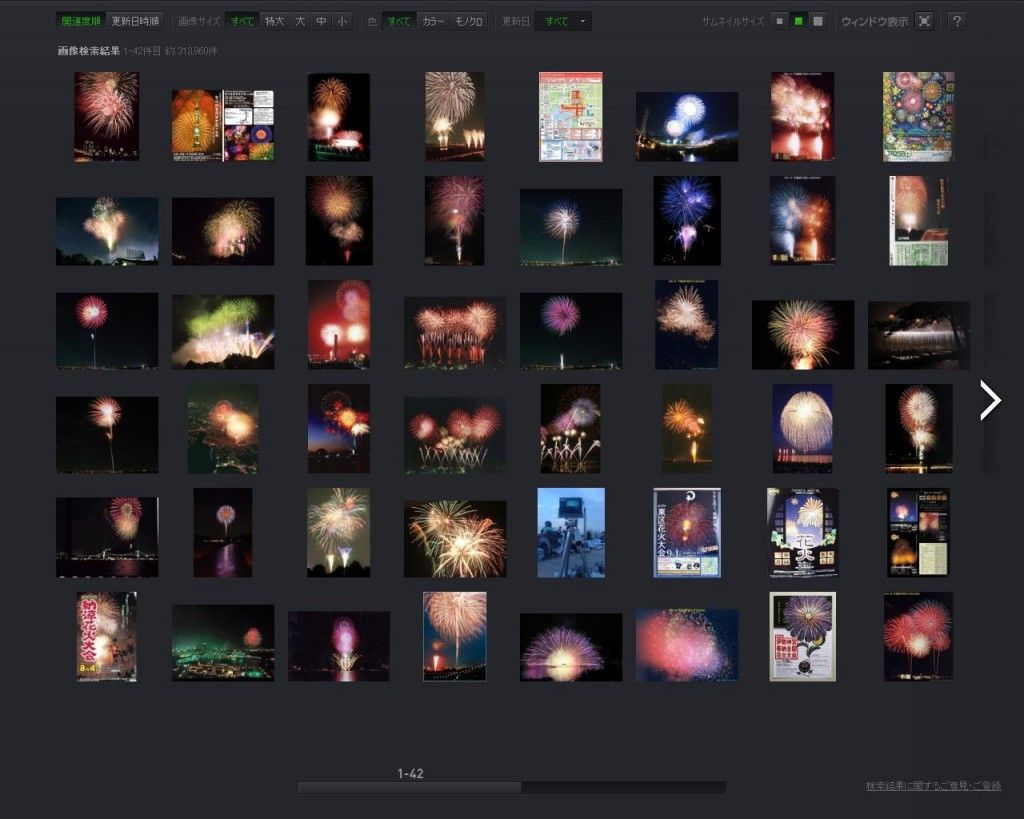
Task: Open the street map thumbnail
Action: pos(571,117)
